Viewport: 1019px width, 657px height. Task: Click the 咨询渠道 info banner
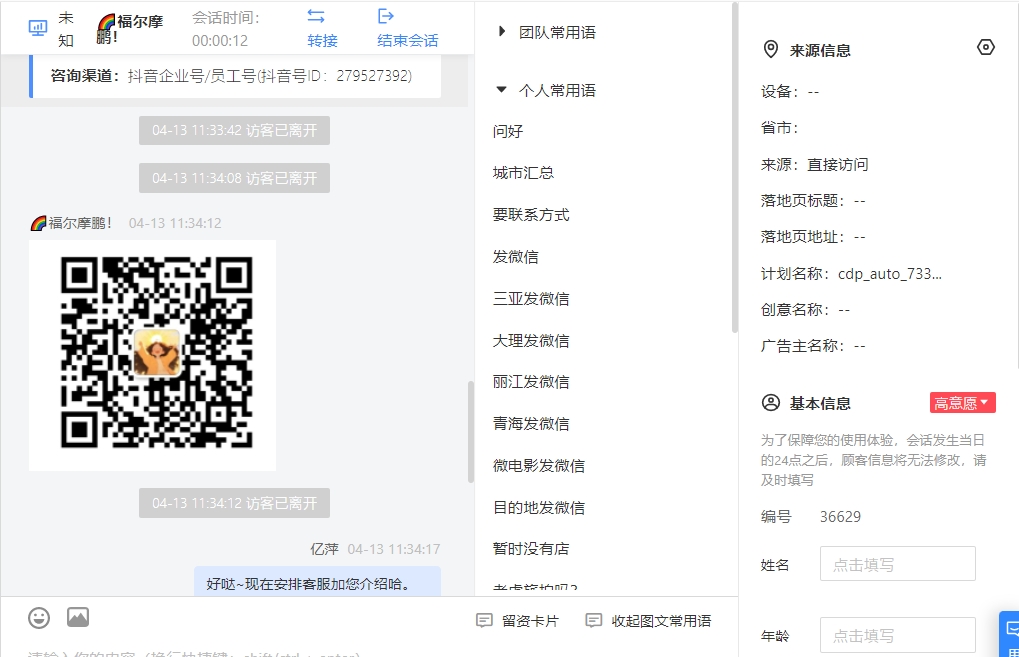tap(235, 76)
